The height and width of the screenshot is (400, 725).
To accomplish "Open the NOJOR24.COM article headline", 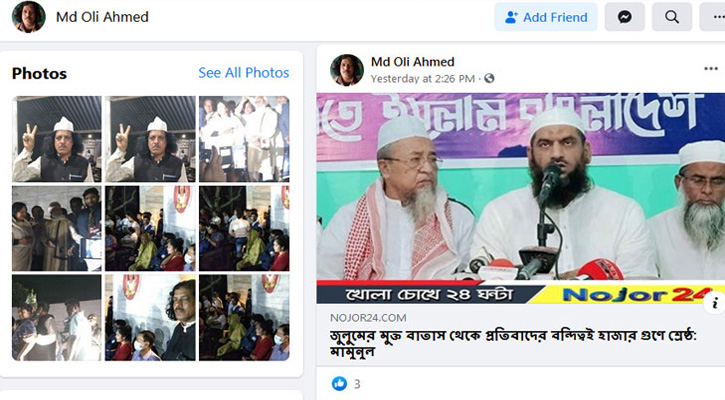I will [513, 343].
